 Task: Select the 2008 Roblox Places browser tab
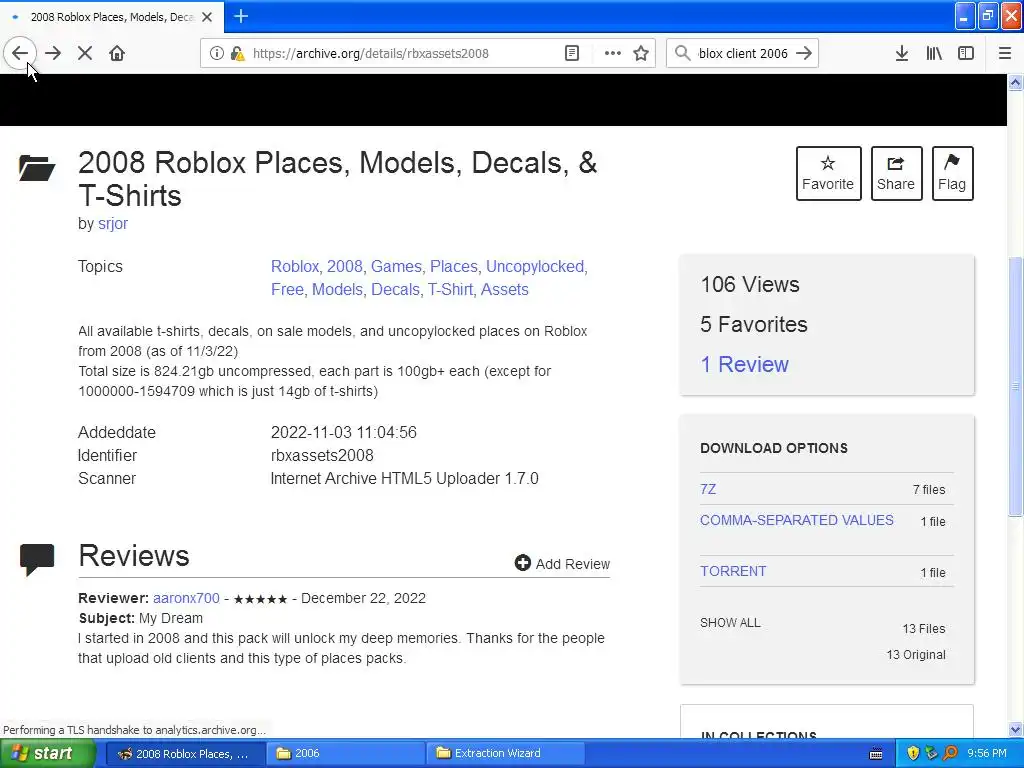(x=112, y=17)
